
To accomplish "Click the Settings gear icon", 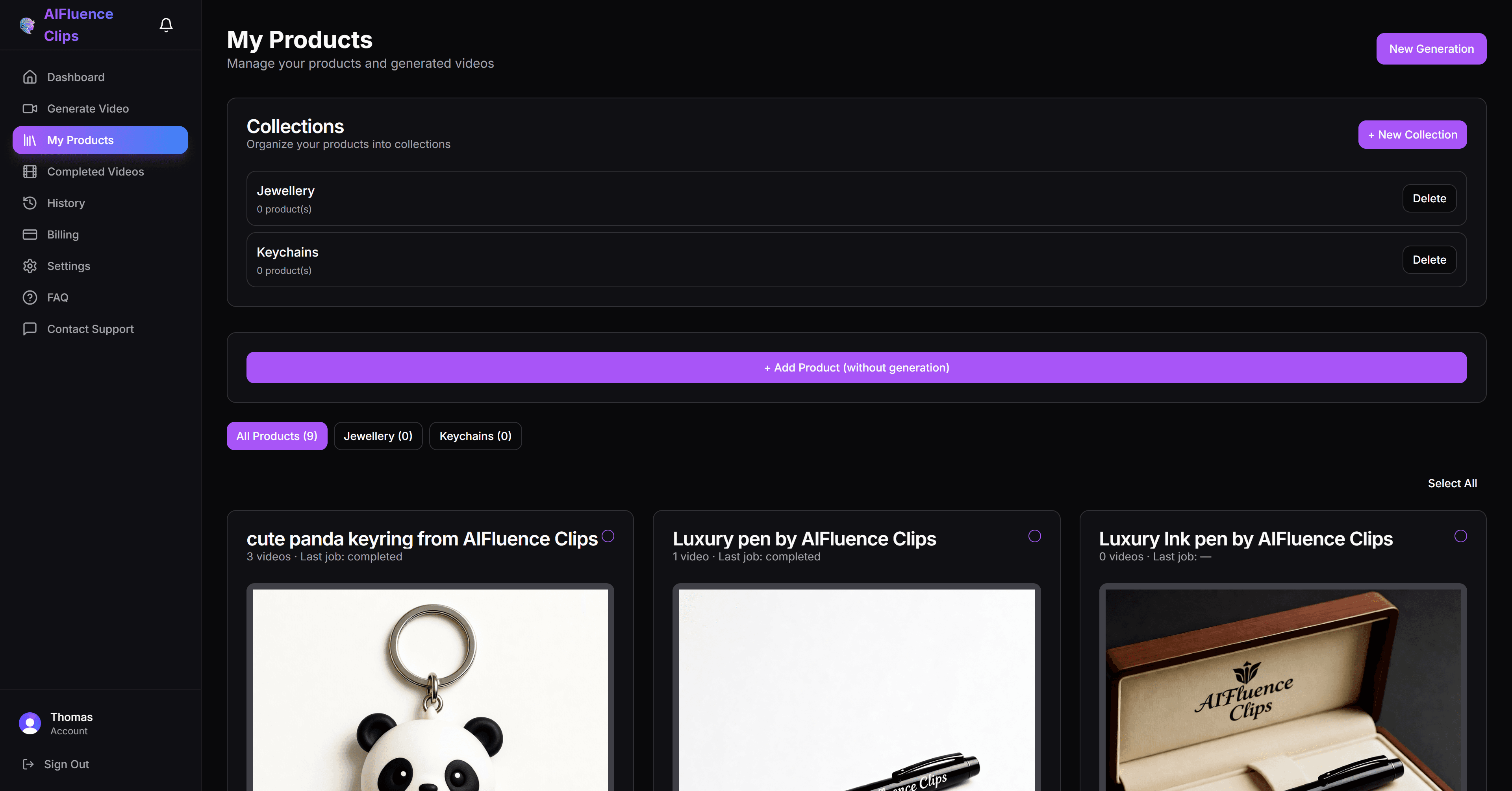I will point(30,266).
